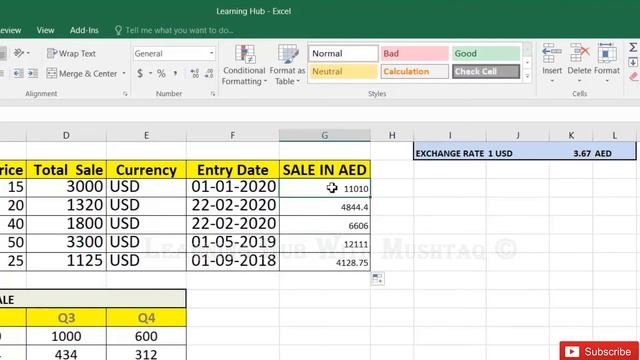
Task: Select cell with value 12111
Action: 325,244
